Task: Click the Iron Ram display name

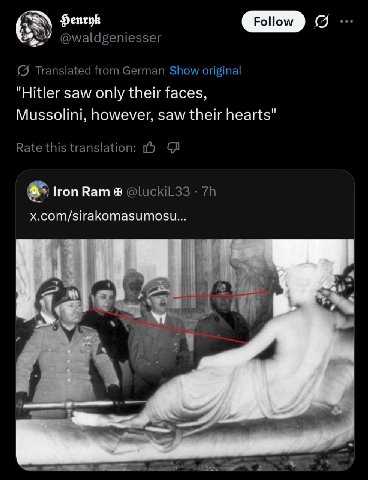Action: (82, 192)
